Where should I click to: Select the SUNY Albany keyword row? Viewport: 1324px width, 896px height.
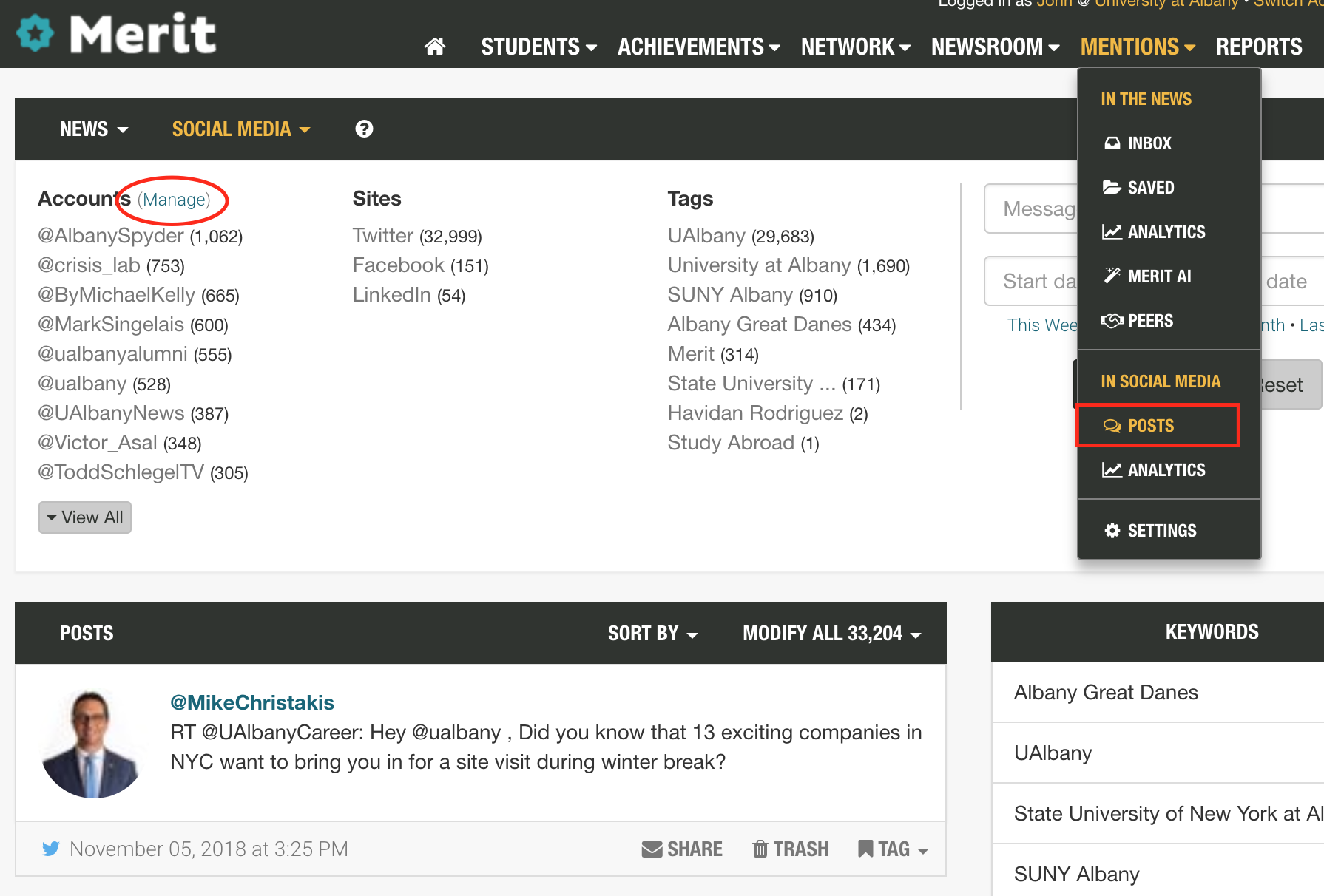[x=1158, y=874]
